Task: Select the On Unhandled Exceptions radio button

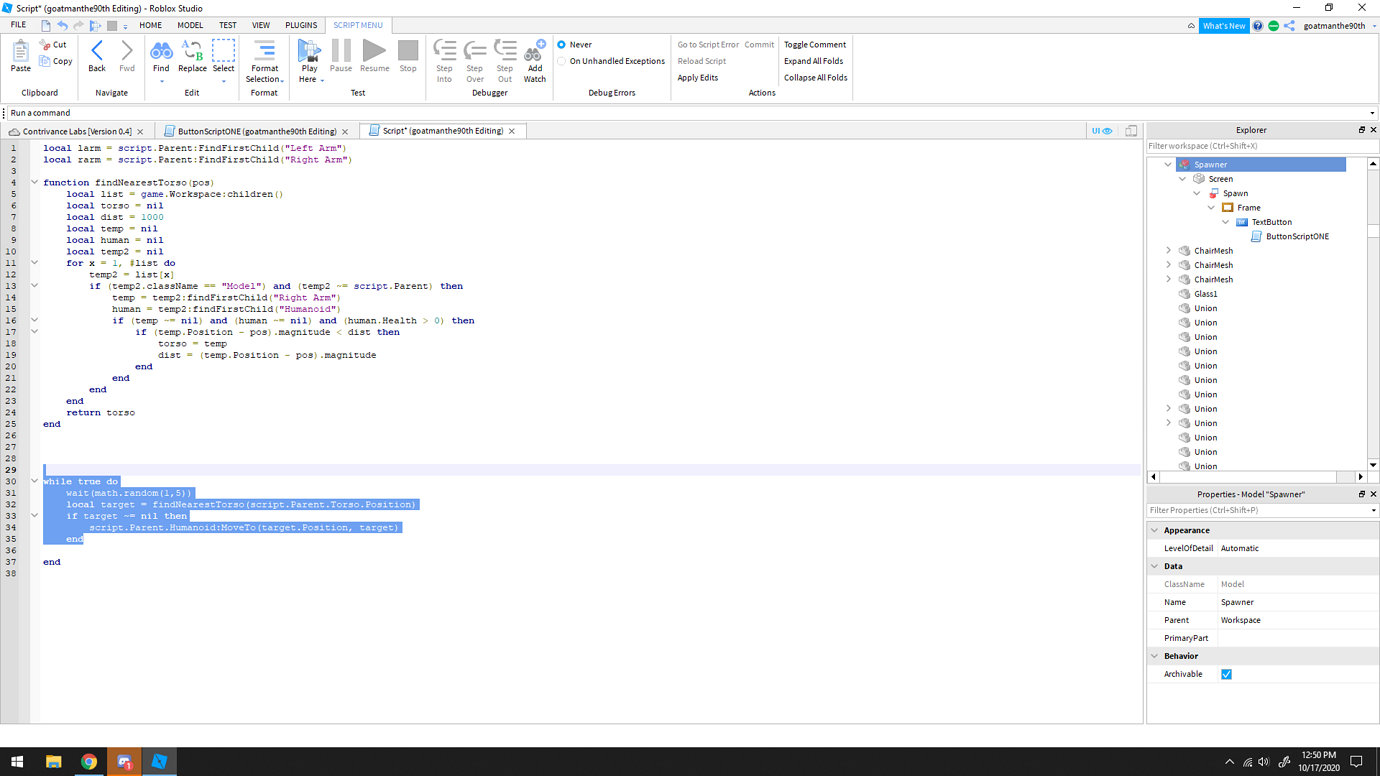Action: click(560, 60)
